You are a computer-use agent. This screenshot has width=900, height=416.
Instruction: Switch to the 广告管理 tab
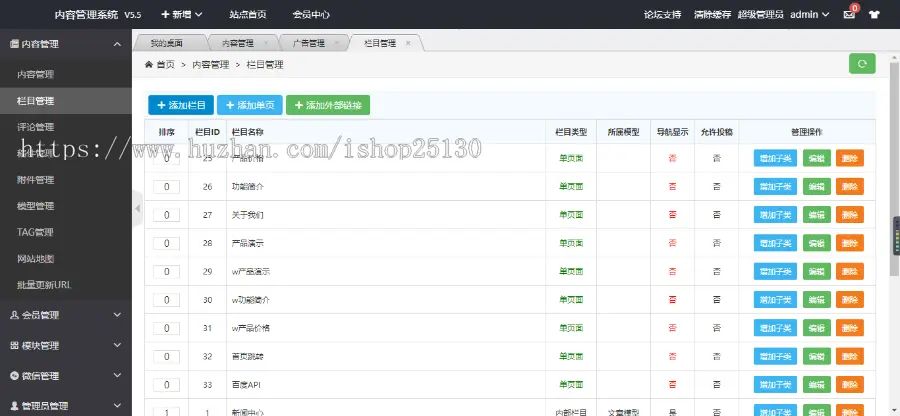click(309, 43)
